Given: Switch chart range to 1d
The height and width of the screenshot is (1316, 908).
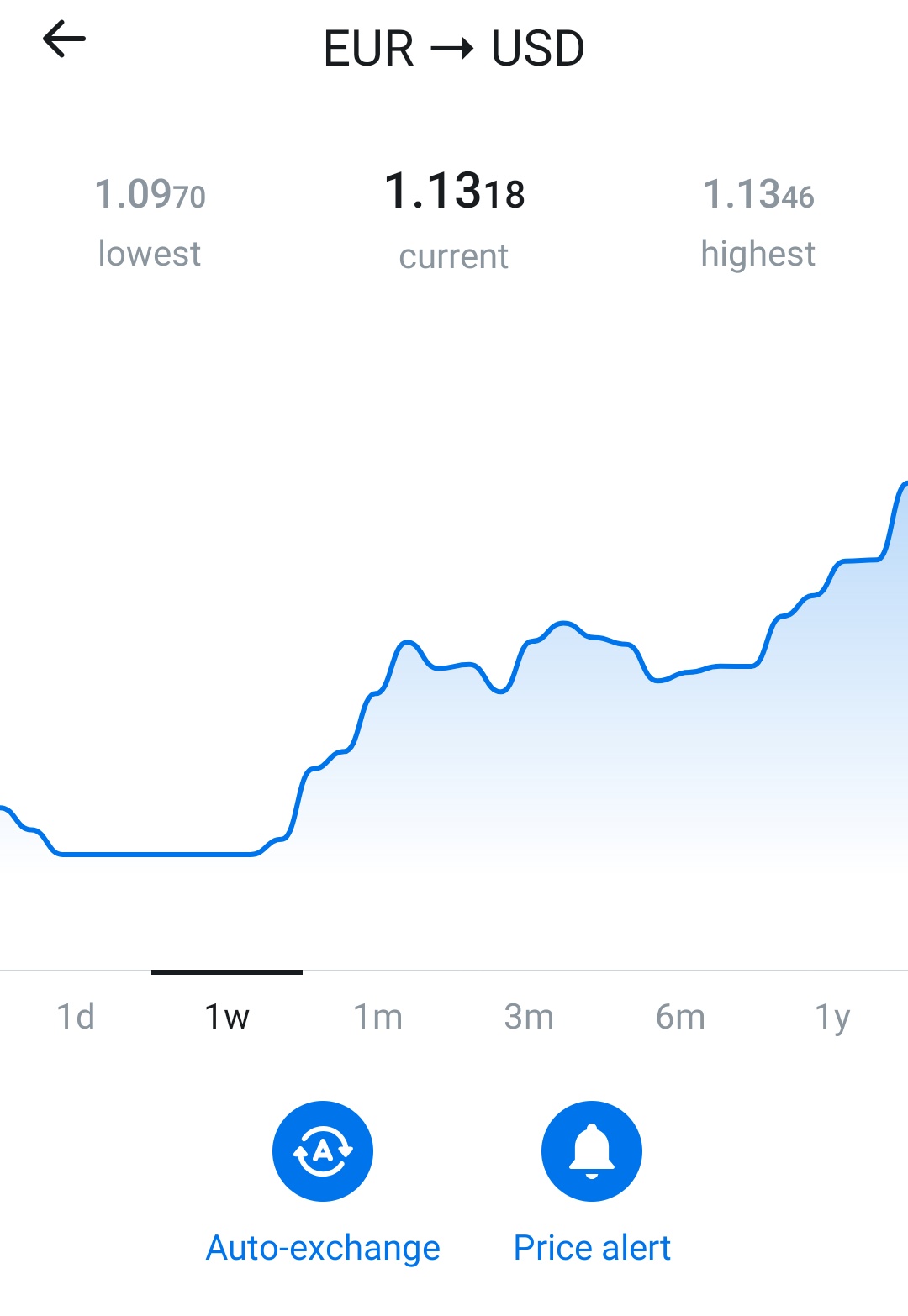Looking at the screenshot, I should coord(76,1016).
